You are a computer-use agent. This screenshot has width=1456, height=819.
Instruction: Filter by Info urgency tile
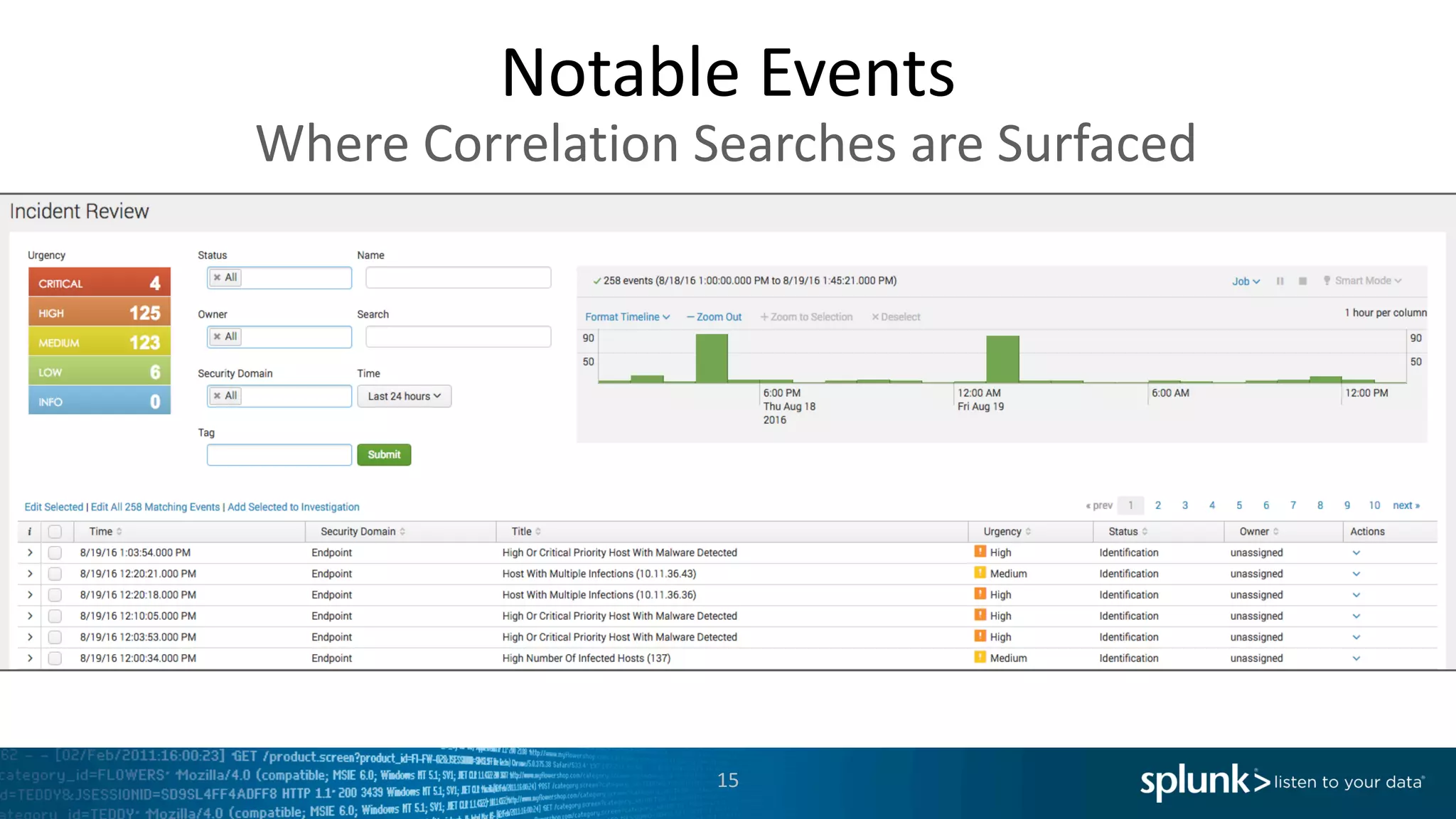pyautogui.click(x=100, y=401)
